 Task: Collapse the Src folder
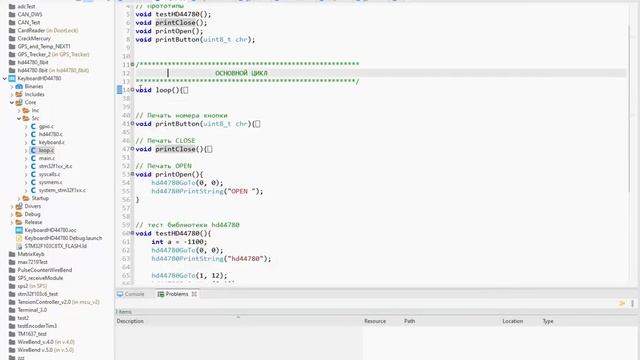tap(19, 118)
